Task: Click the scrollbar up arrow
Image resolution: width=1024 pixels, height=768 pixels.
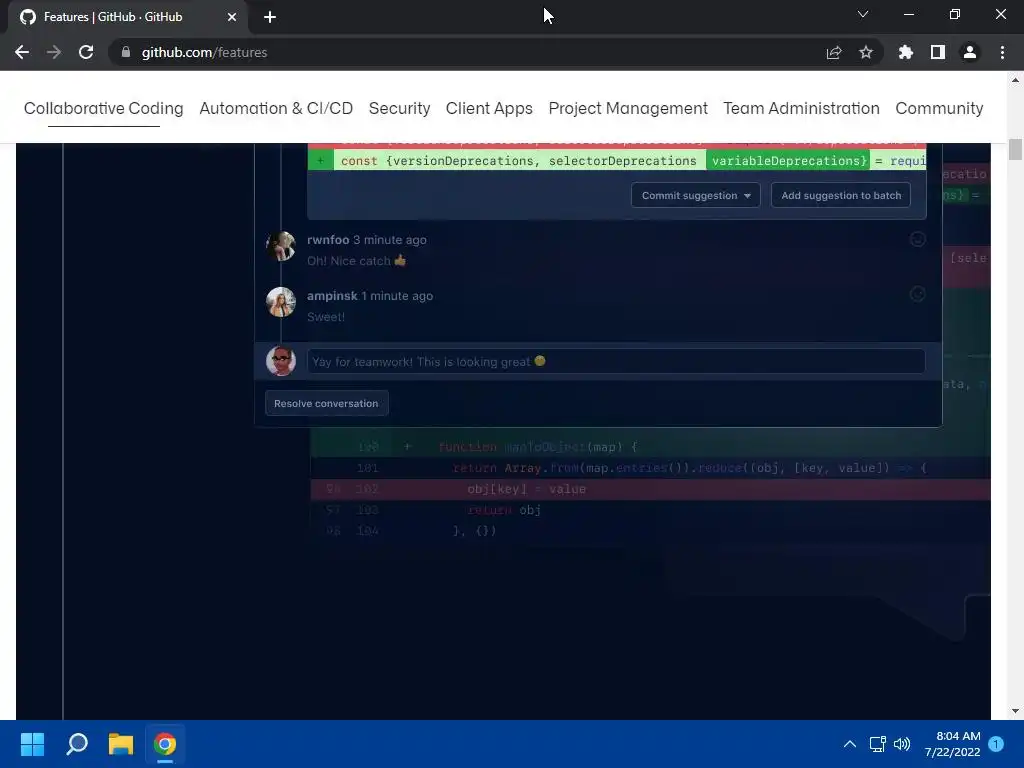Action: click(1015, 80)
